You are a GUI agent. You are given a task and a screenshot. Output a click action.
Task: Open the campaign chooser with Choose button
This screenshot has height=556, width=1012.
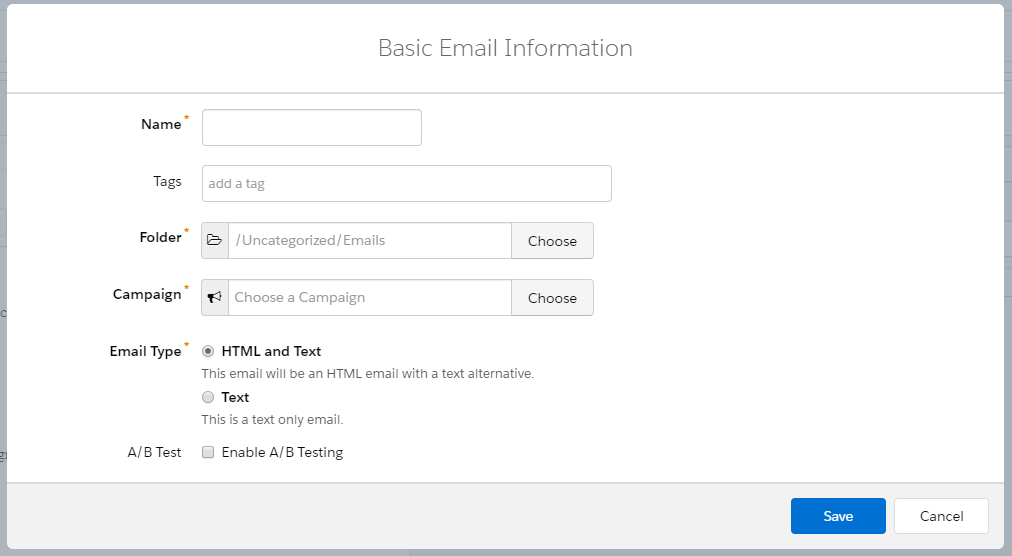tap(552, 297)
